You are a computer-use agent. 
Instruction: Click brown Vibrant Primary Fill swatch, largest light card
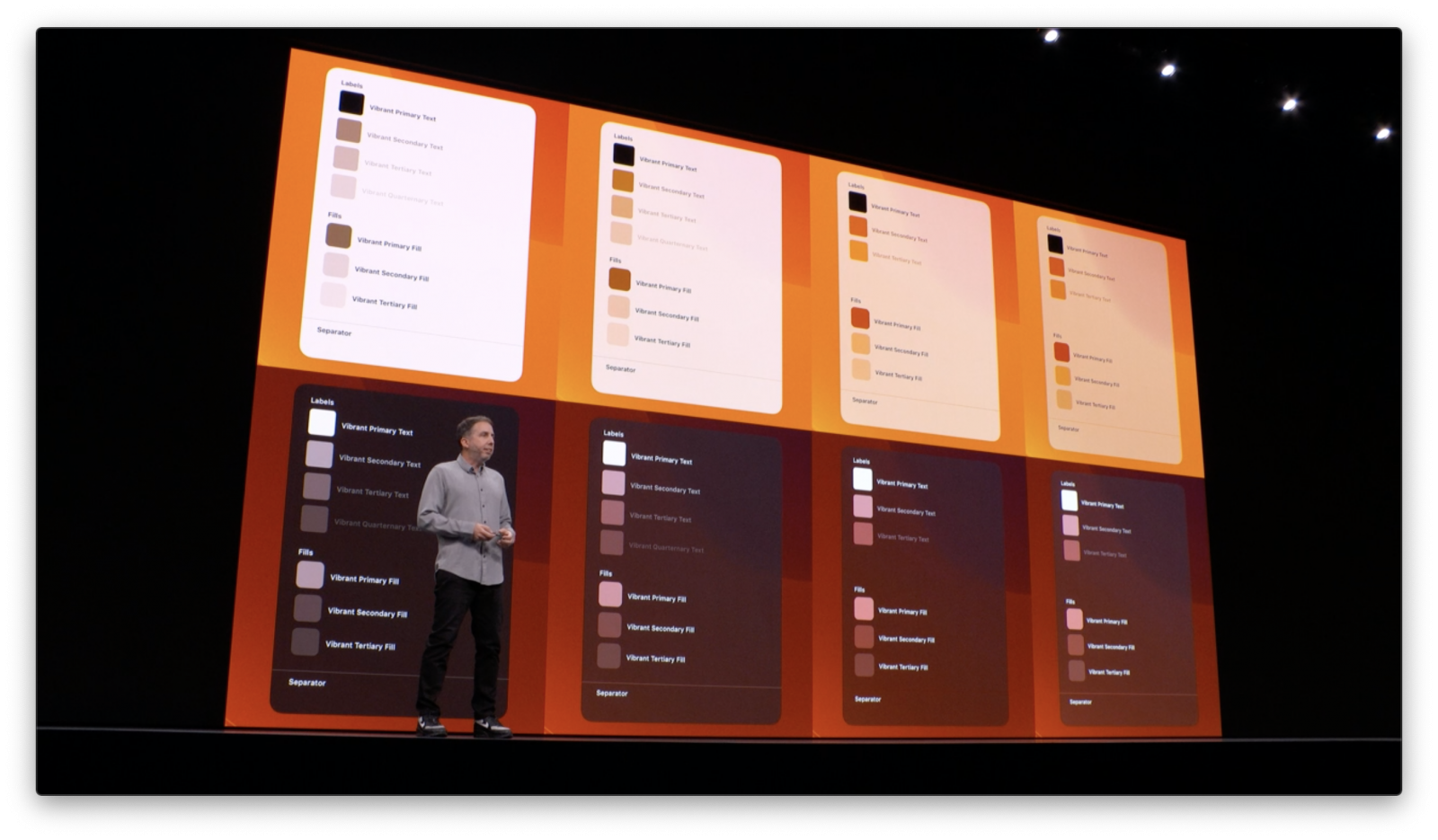[338, 235]
